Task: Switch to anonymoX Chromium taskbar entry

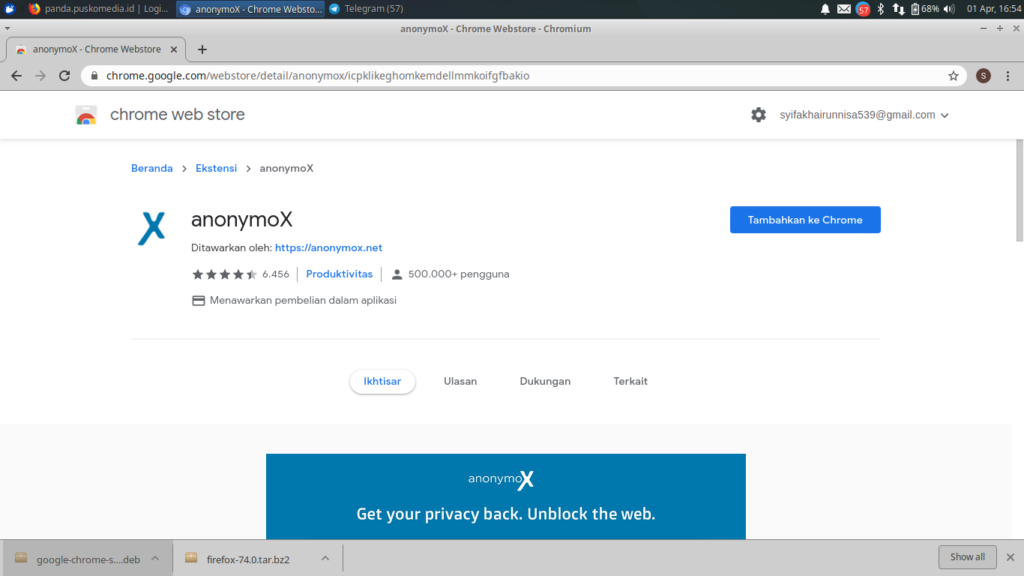Action: pos(251,9)
